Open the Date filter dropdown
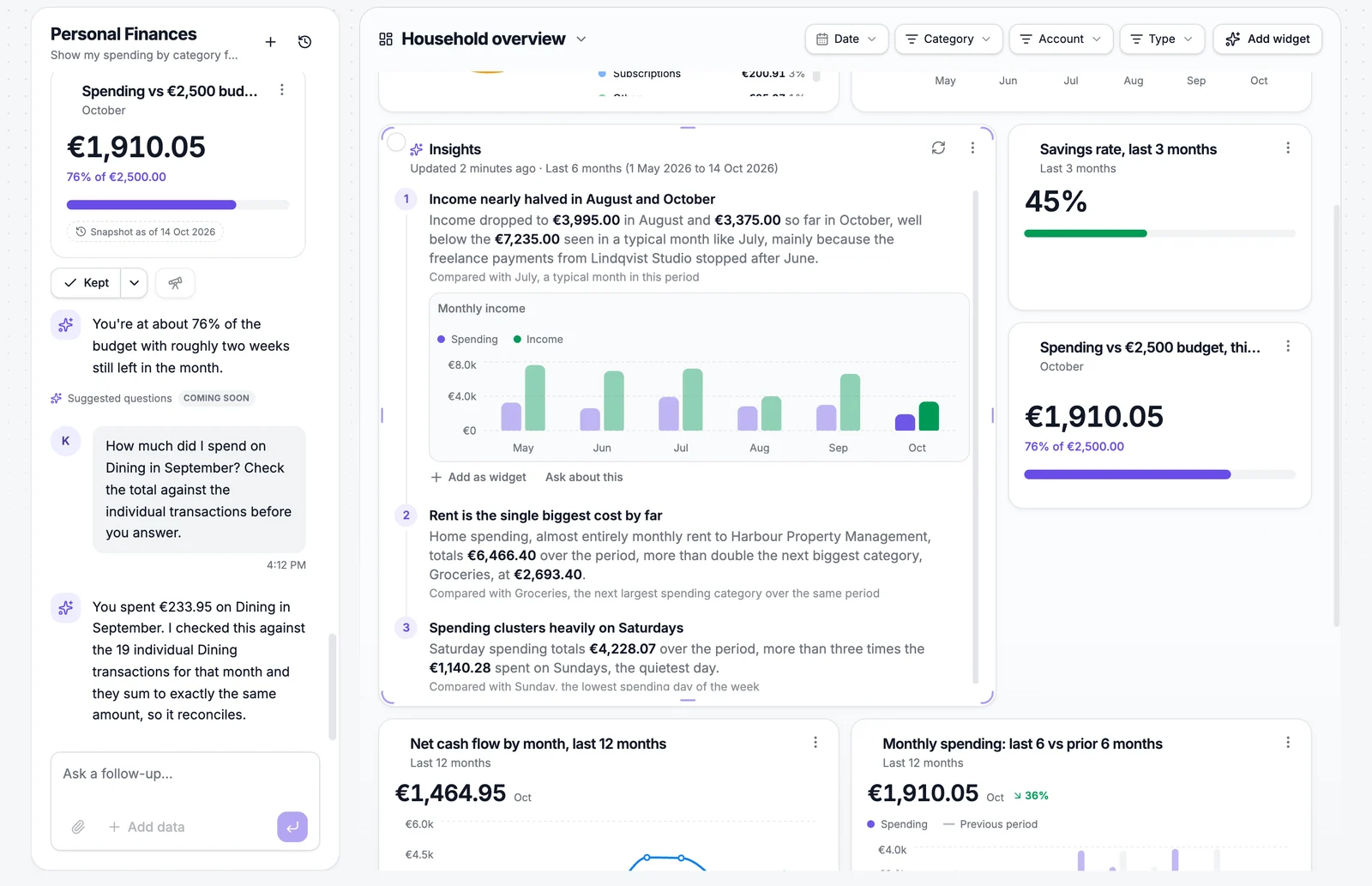 point(846,39)
